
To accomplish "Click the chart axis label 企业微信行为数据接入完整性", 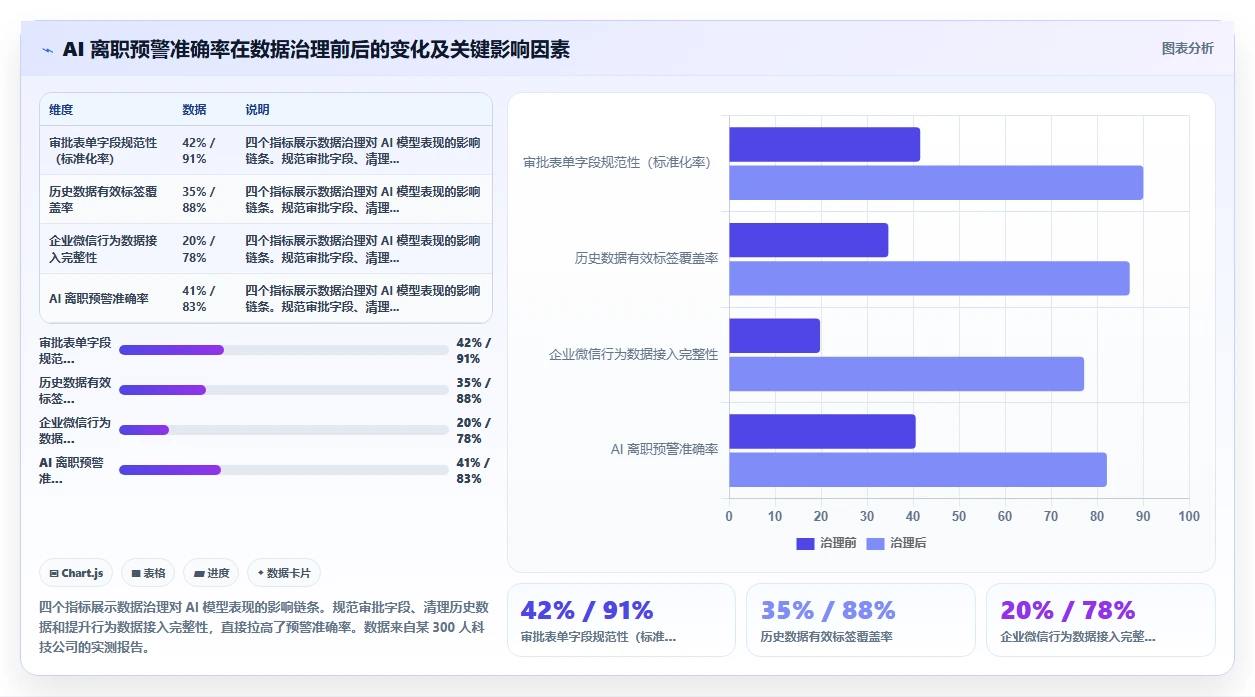I will point(633,354).
